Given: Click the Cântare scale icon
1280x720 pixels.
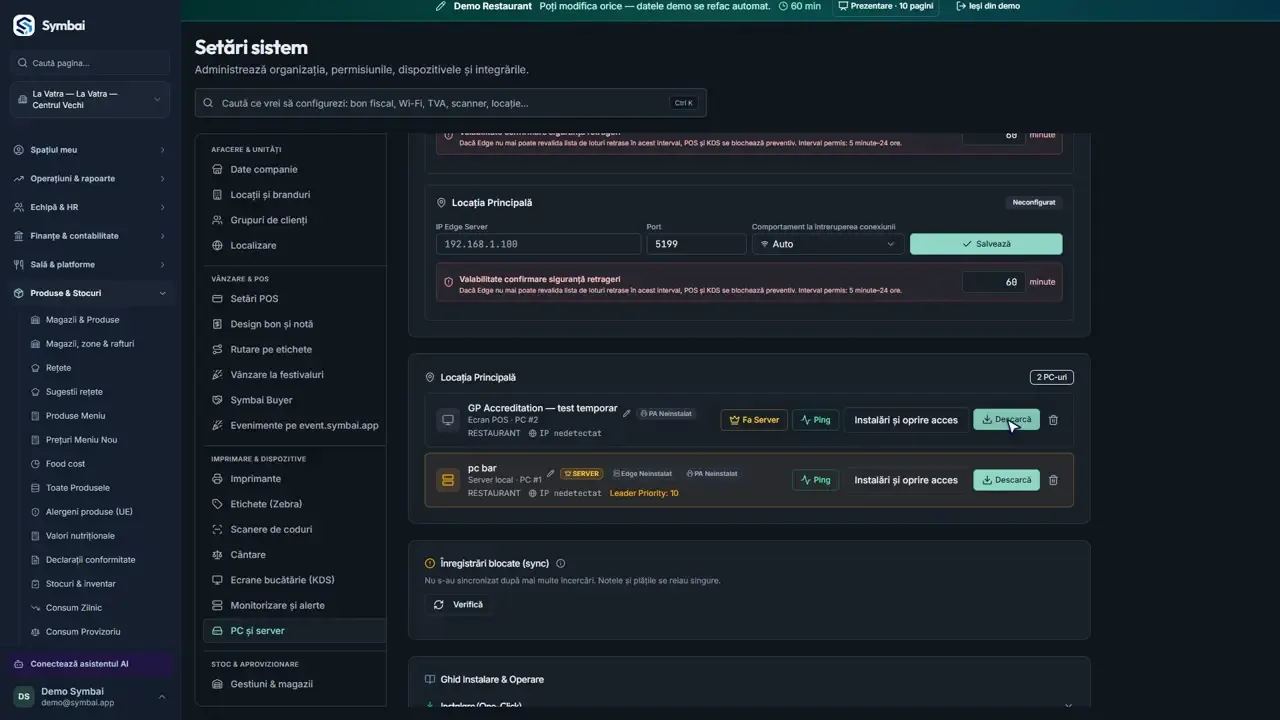Looking at the screenshot, I should [218, 555].
